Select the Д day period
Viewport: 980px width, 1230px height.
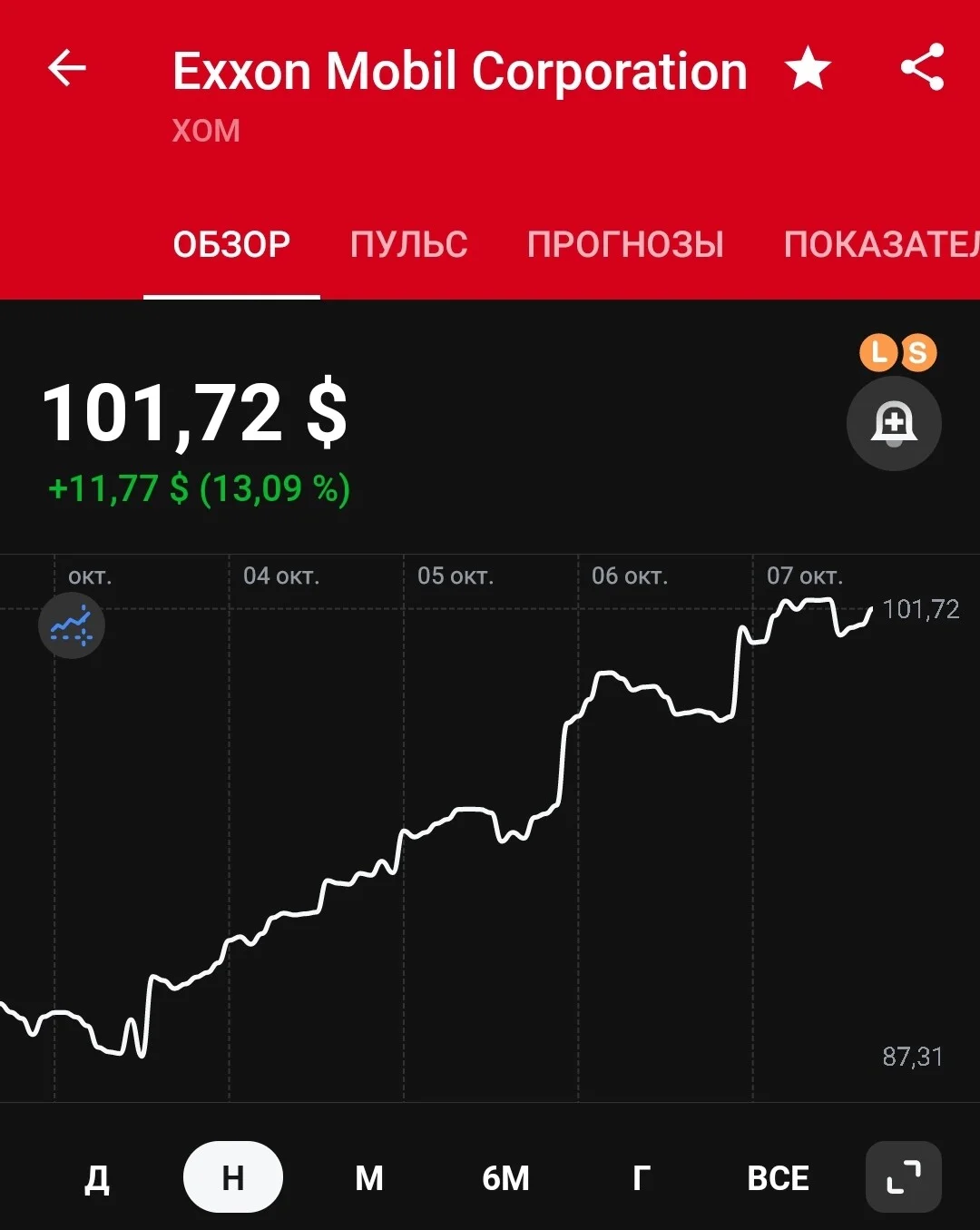97,1177
